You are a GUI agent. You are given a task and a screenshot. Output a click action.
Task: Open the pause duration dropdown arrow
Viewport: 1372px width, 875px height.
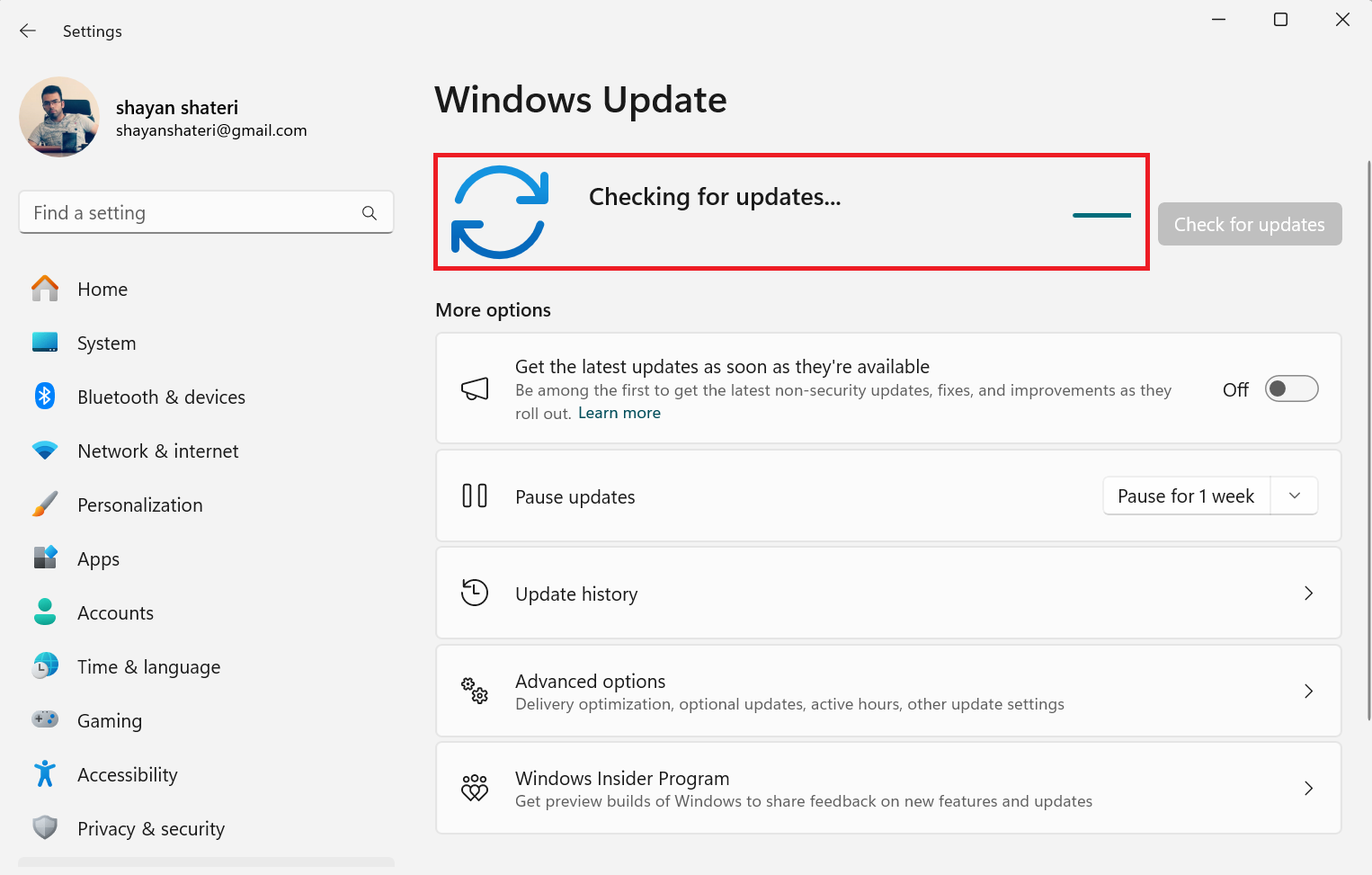1295,496
